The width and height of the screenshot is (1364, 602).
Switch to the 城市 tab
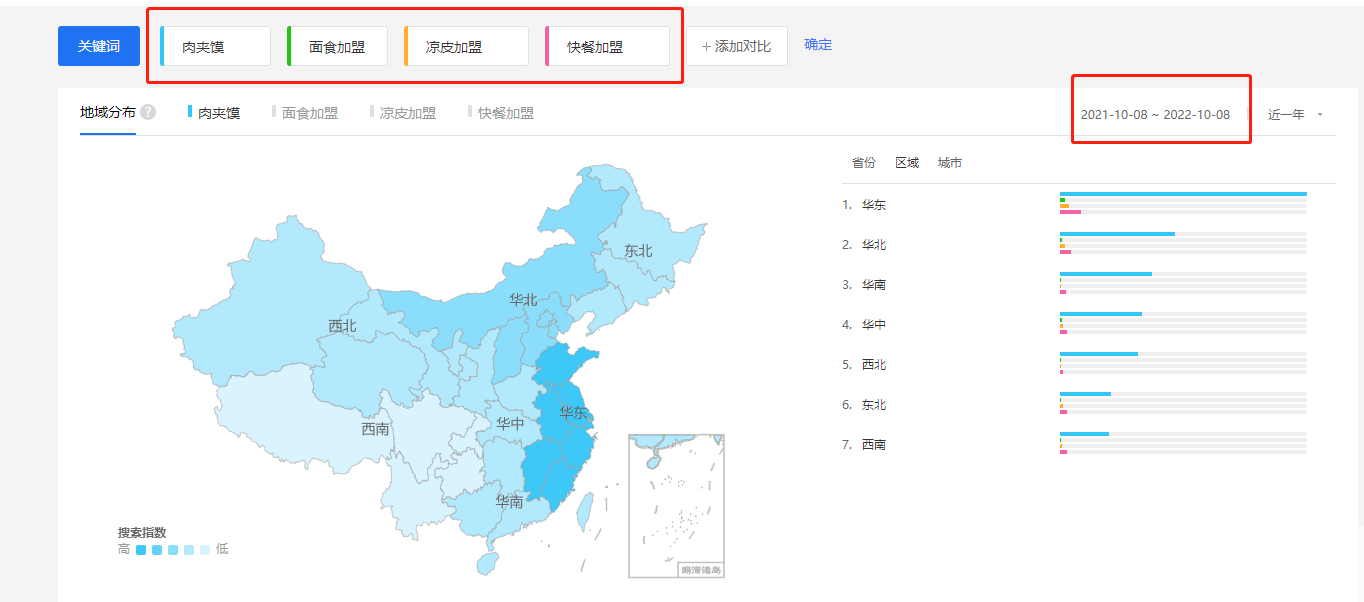point(950,163)
